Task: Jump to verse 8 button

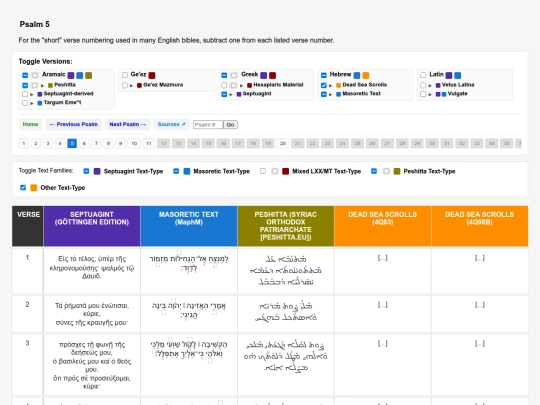Action: point(108,143)
